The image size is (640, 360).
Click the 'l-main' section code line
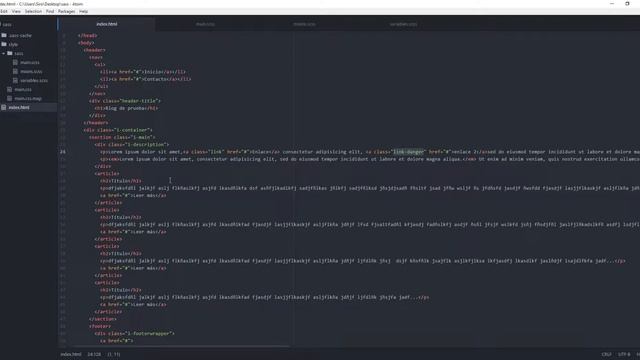point(122,138)
